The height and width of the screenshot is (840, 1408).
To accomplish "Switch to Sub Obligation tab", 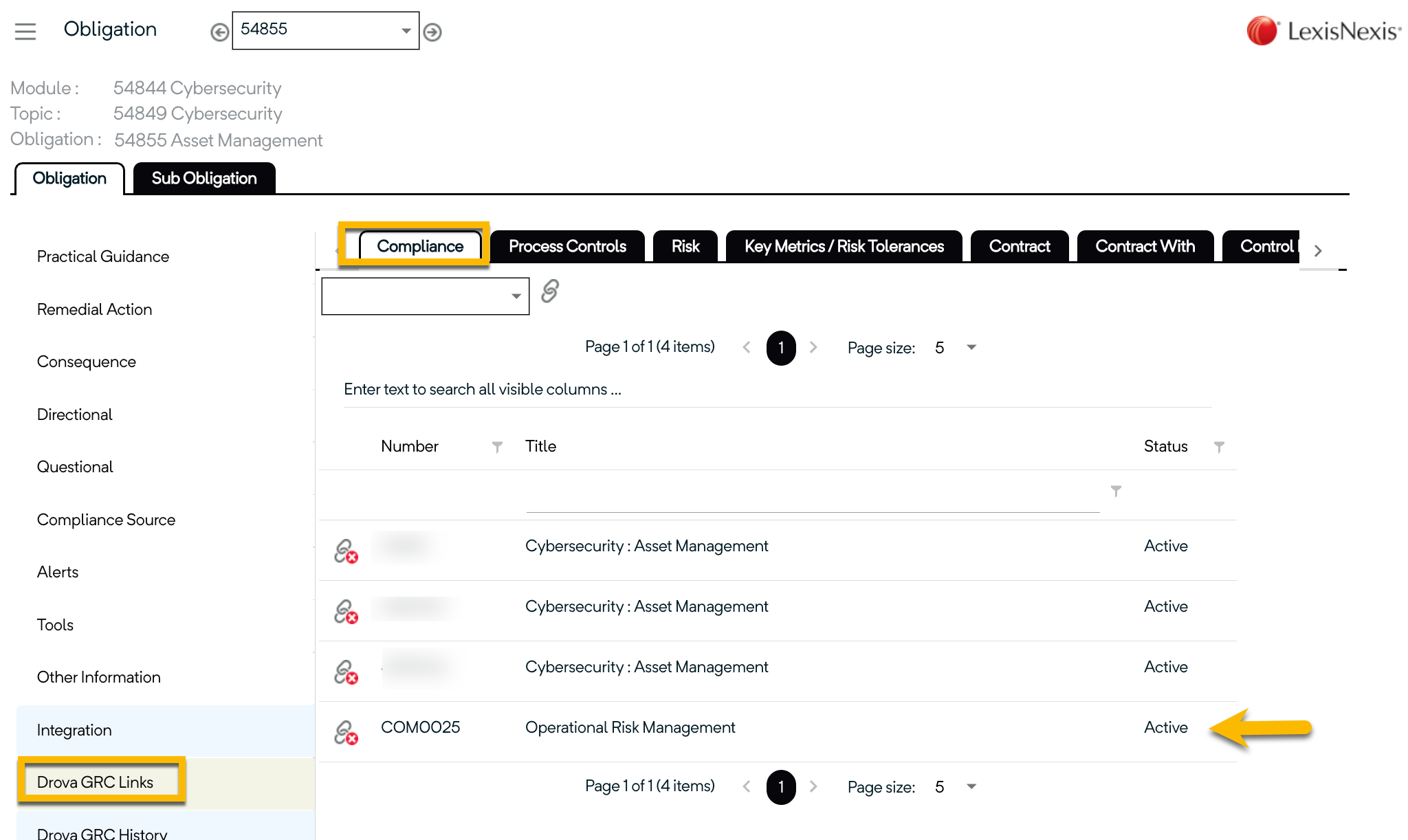I will pos(204,179).
